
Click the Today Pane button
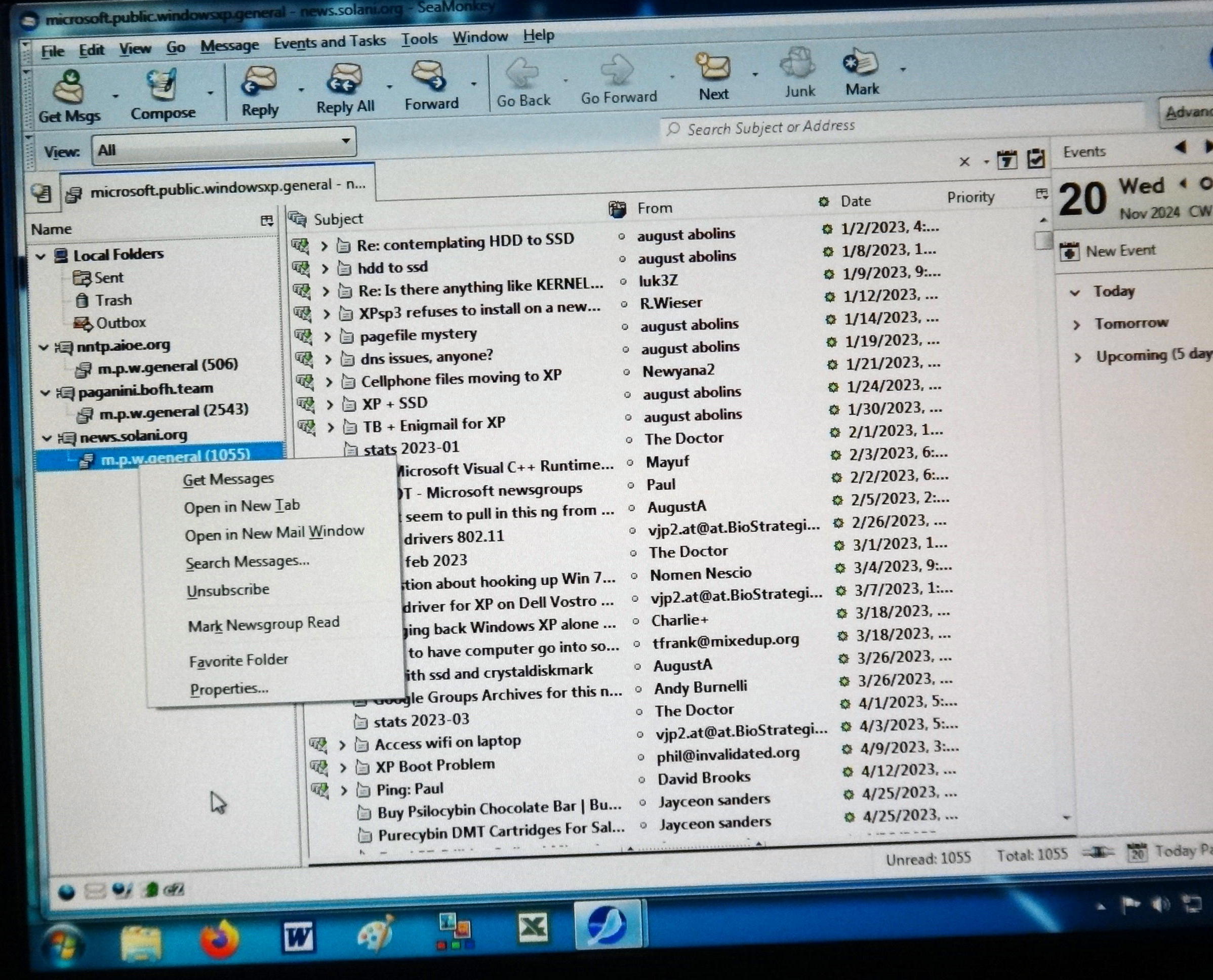tap(1169, 850)
